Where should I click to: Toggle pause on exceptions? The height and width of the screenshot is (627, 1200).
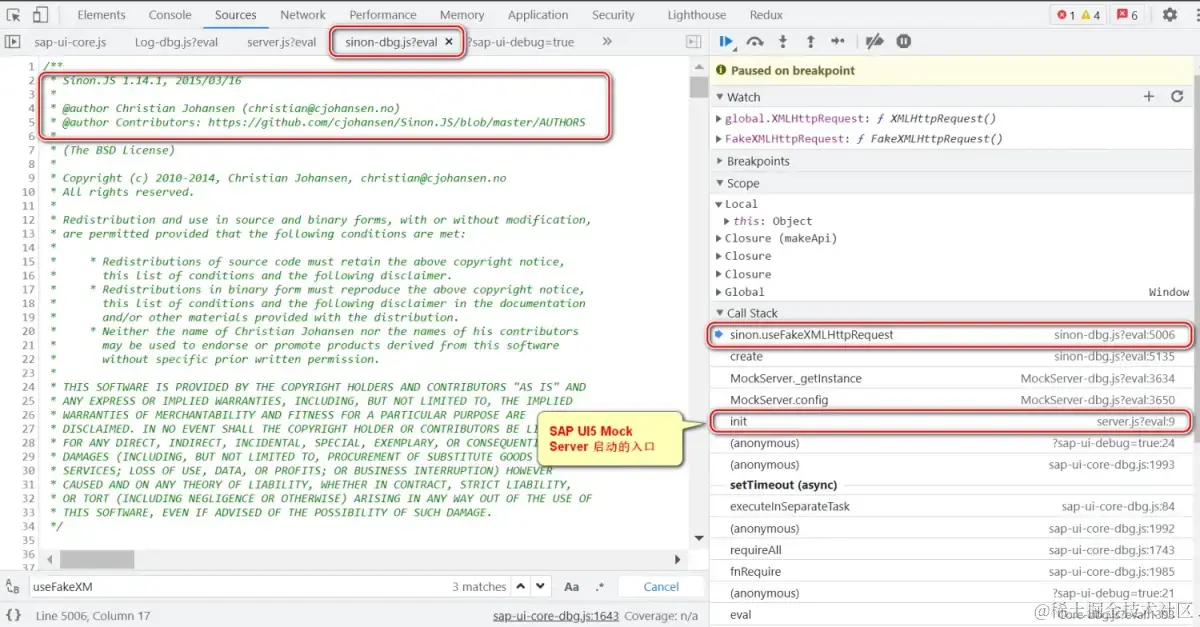[x=903, y=42]
